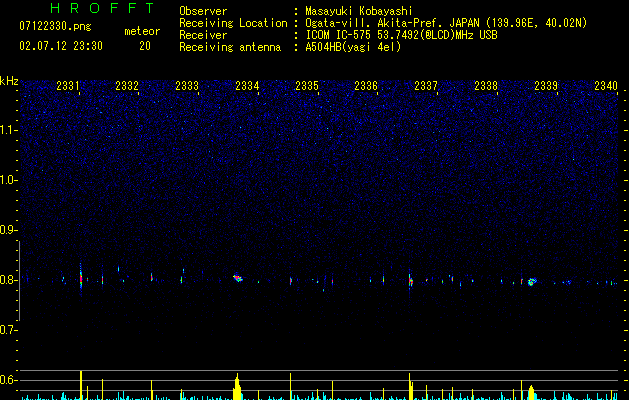Viewport: 629px width, 400px height.
Task: Click the 2339 time marker
Action: [x=546, y=86]
